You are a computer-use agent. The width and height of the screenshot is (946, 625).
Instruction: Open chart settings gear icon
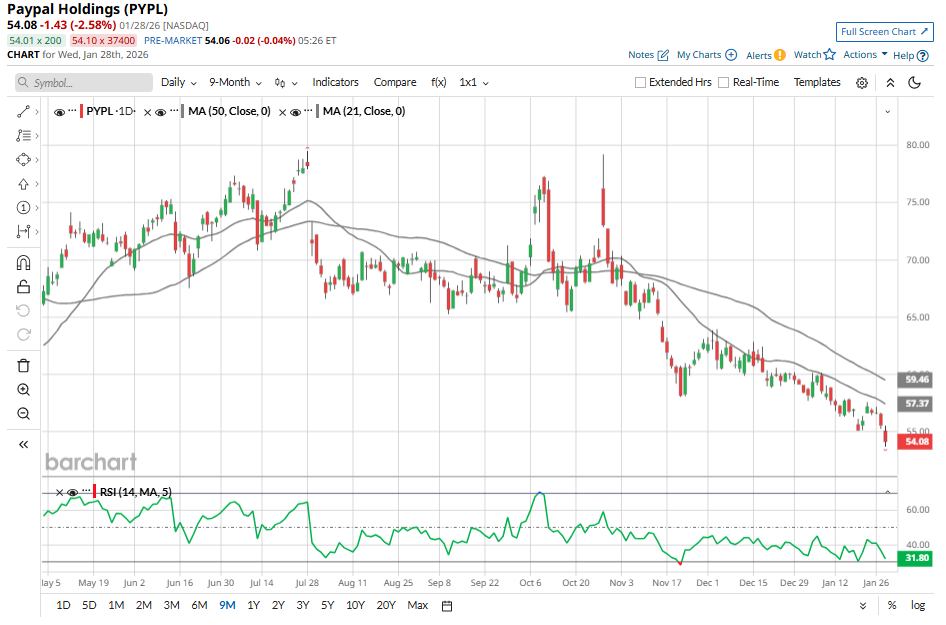(862, 83)
